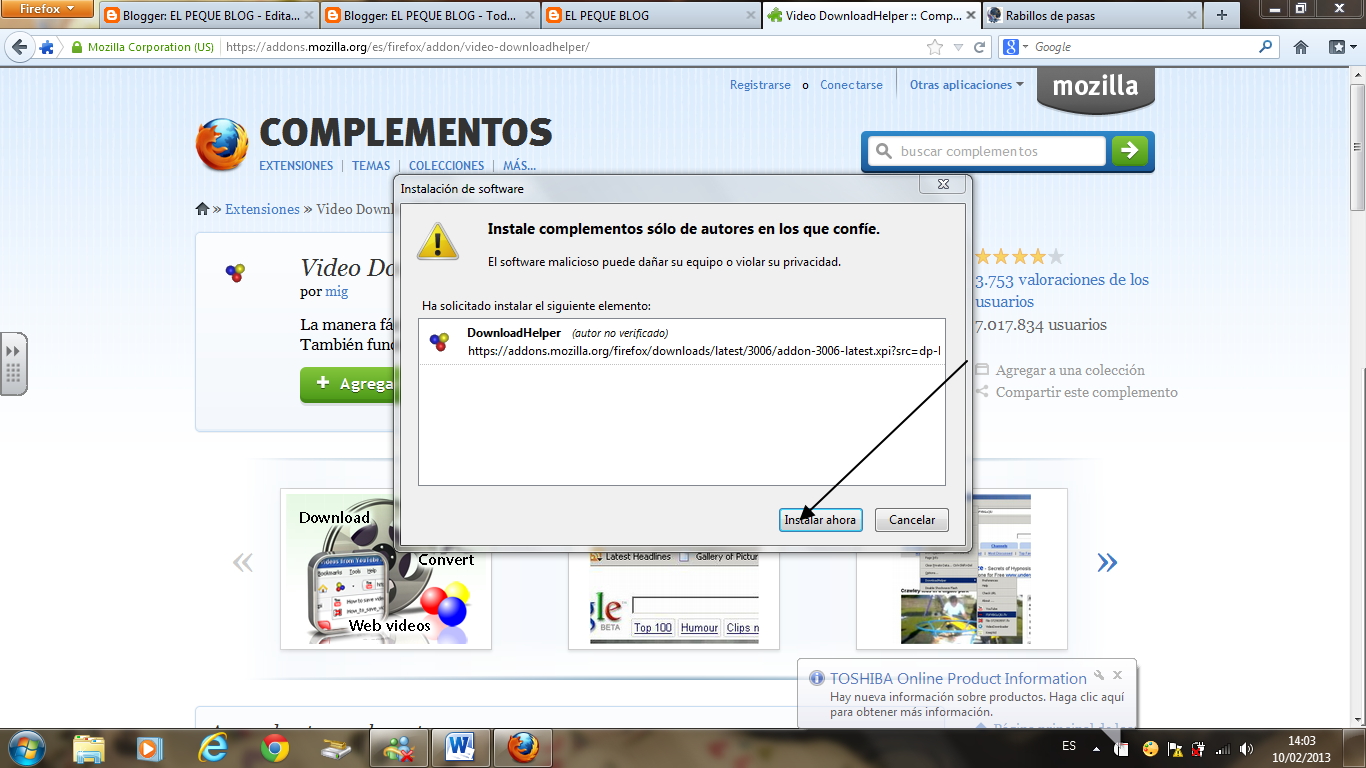Open 3.753 valoraciones de los usuarios link

point(1062,291)
